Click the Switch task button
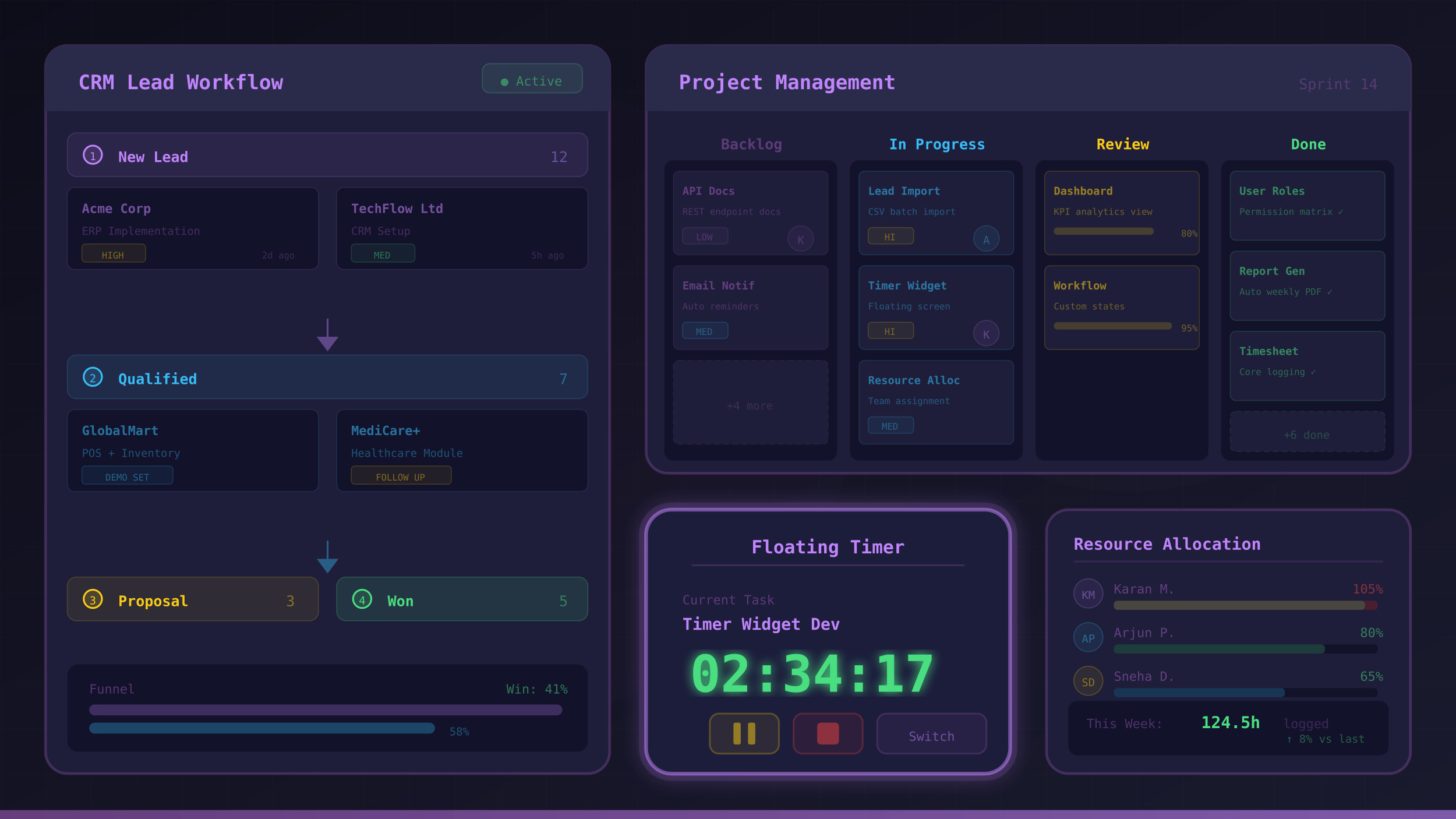 [931, 733]
